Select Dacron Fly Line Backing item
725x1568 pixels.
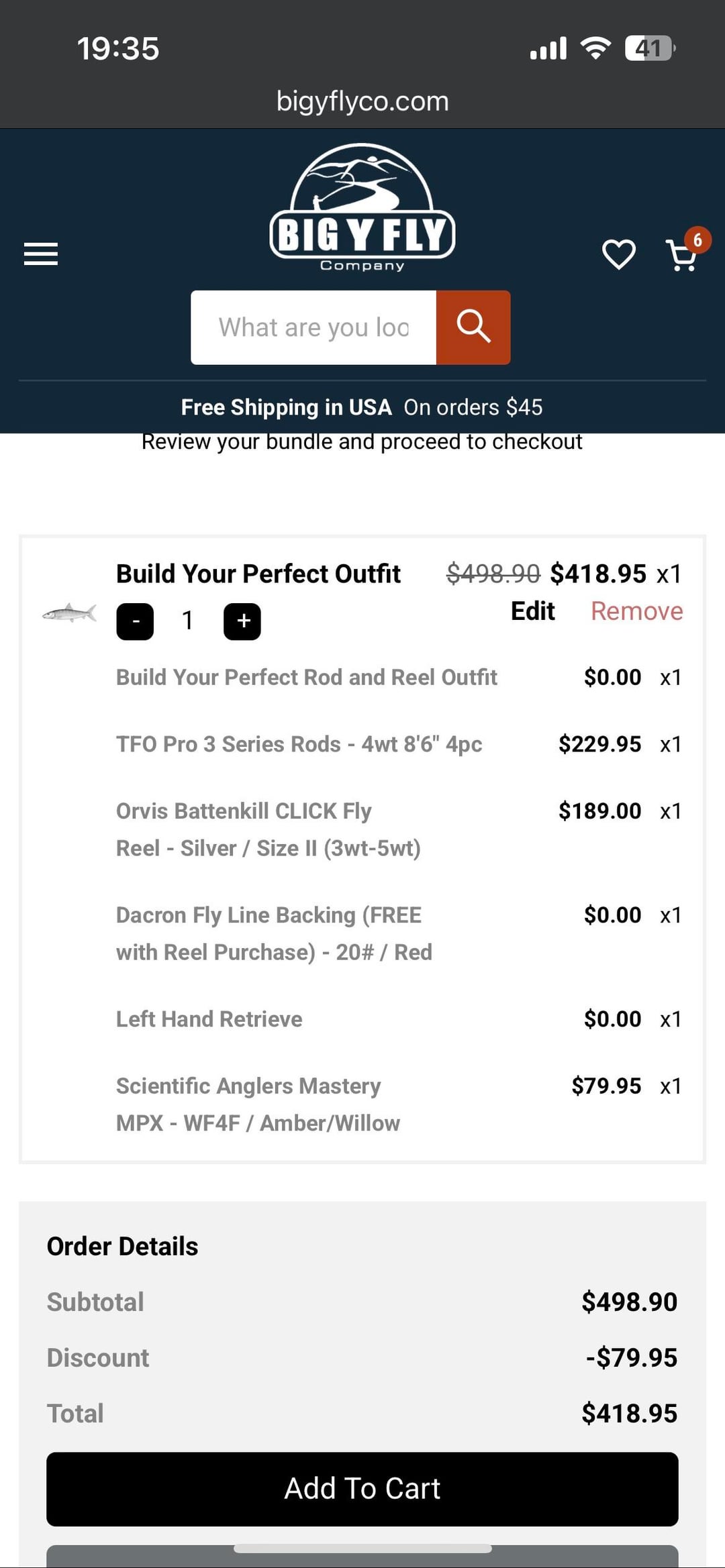(274, 933)
